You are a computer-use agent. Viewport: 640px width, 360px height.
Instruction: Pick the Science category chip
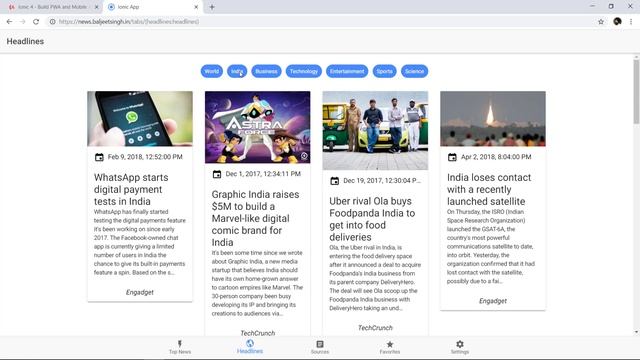tap(414, 71)
